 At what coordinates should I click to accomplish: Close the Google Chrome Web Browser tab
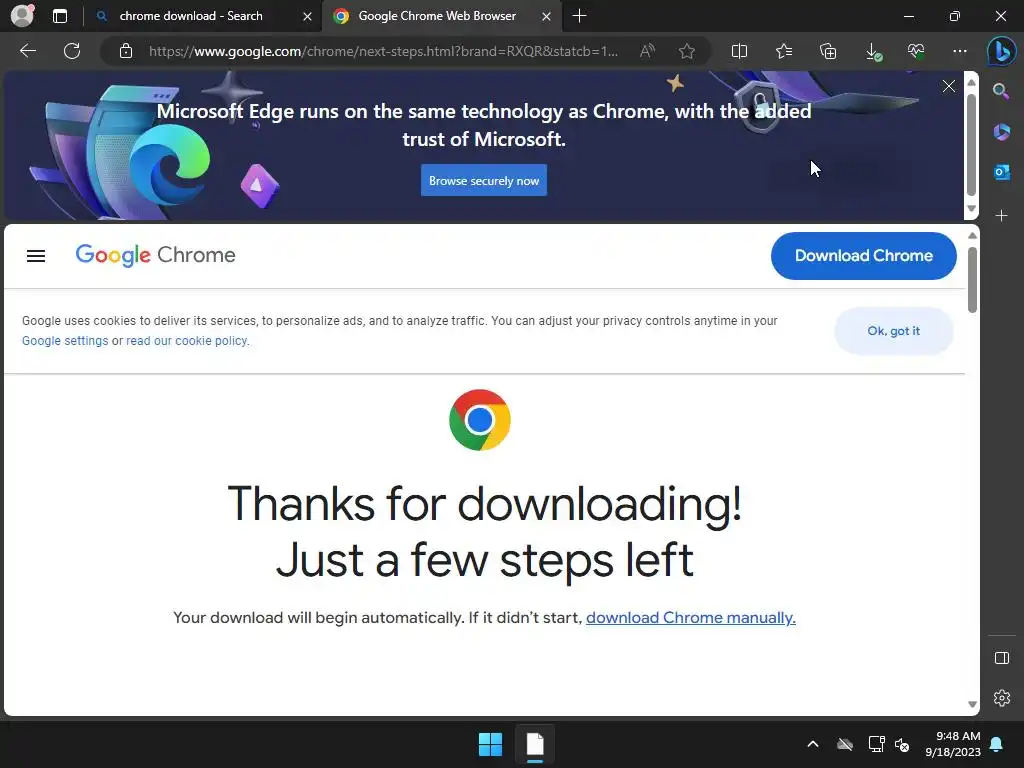[546, 16]
